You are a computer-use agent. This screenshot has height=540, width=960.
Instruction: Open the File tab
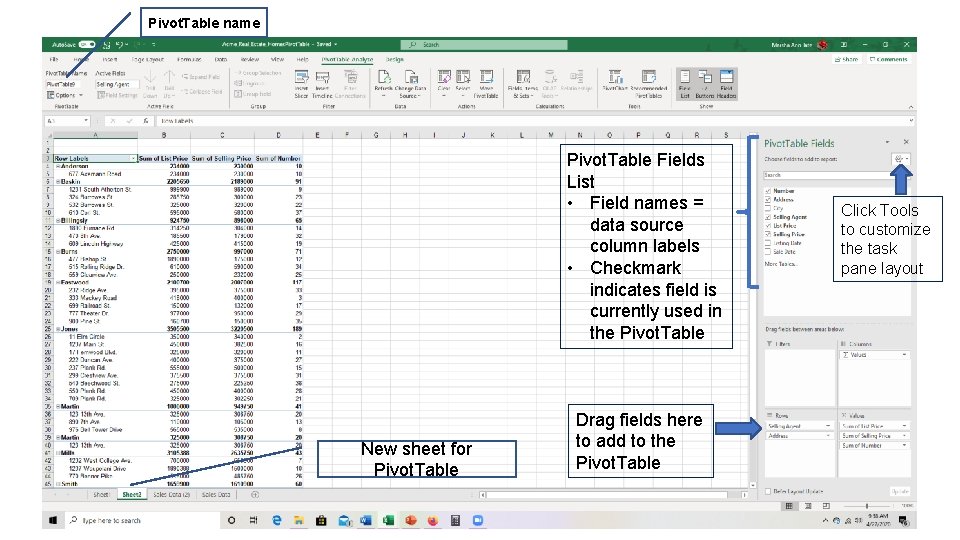[54, 59]
